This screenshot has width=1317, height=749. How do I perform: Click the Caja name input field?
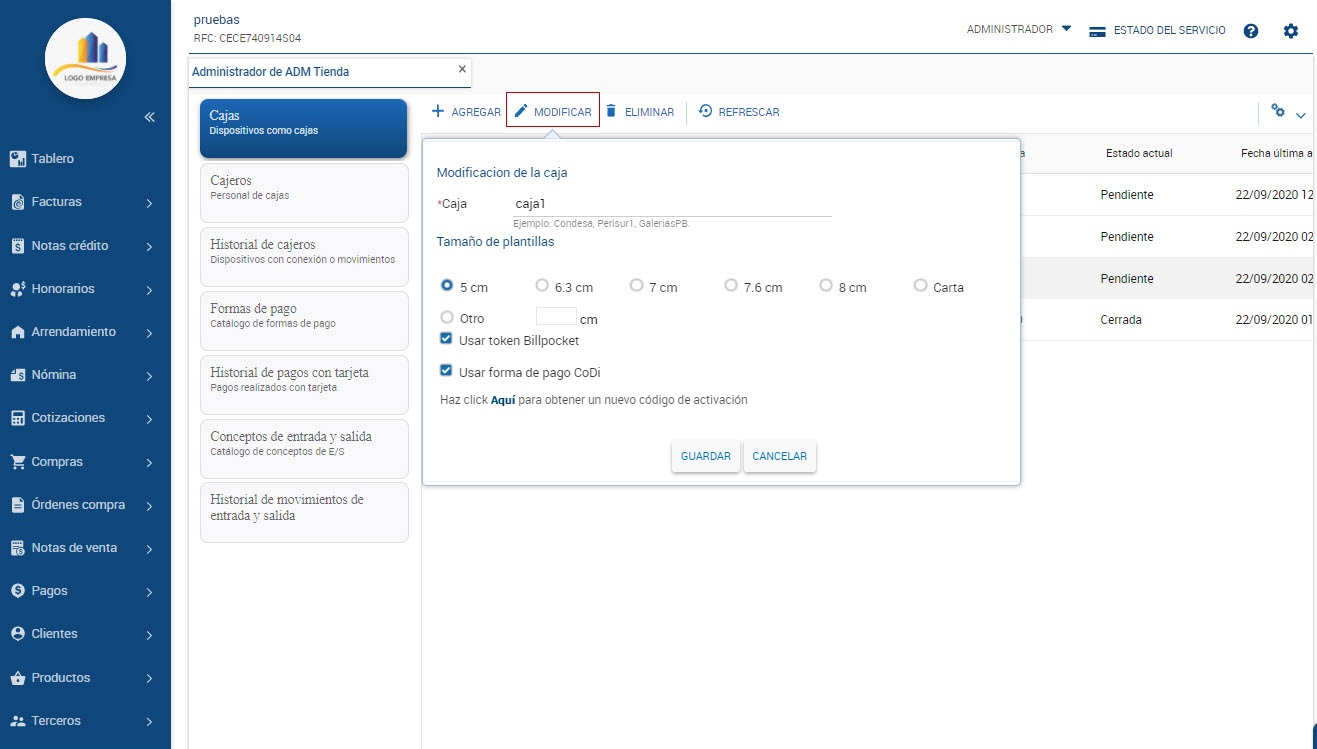670,204
